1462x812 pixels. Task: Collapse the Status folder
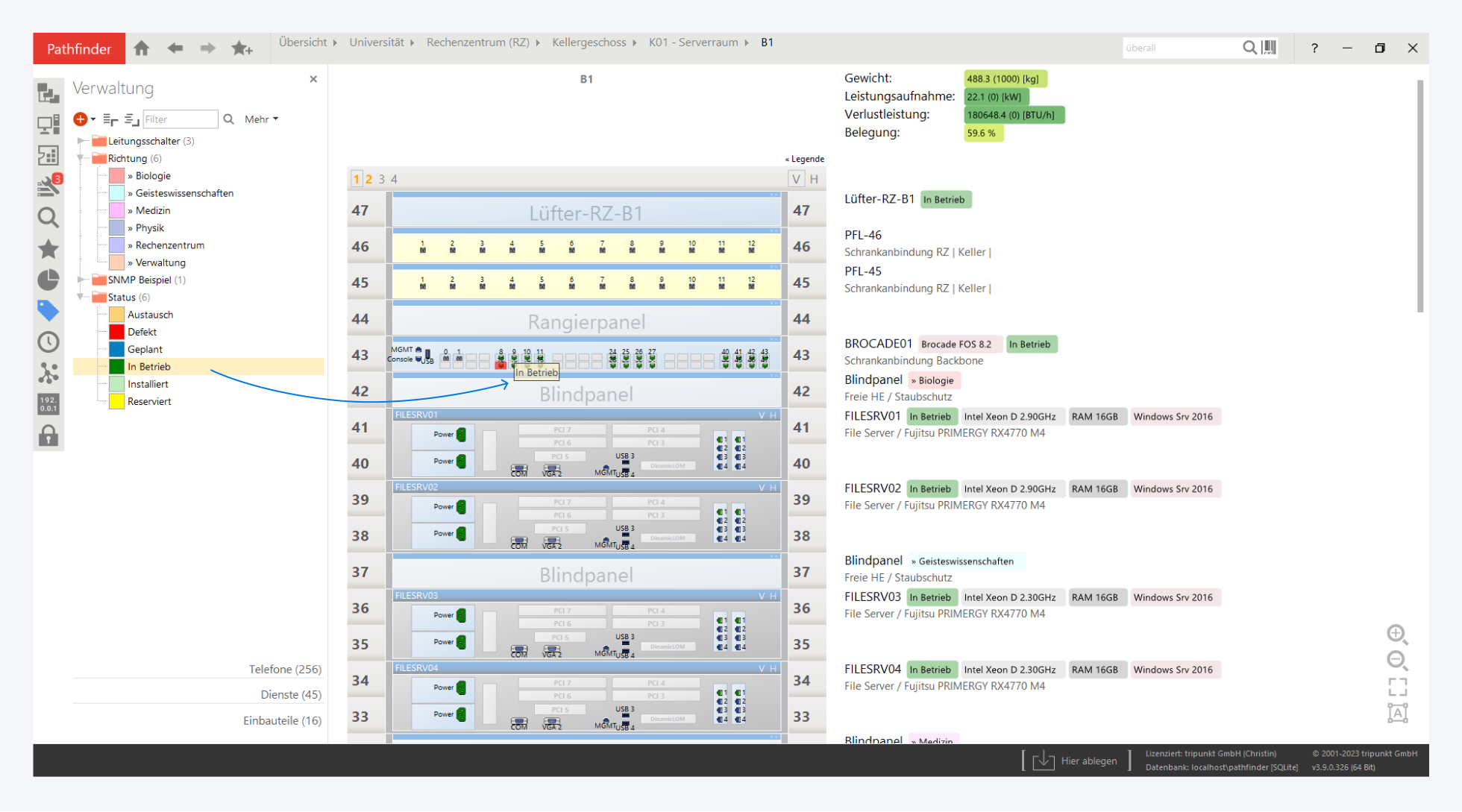point(81,297)
